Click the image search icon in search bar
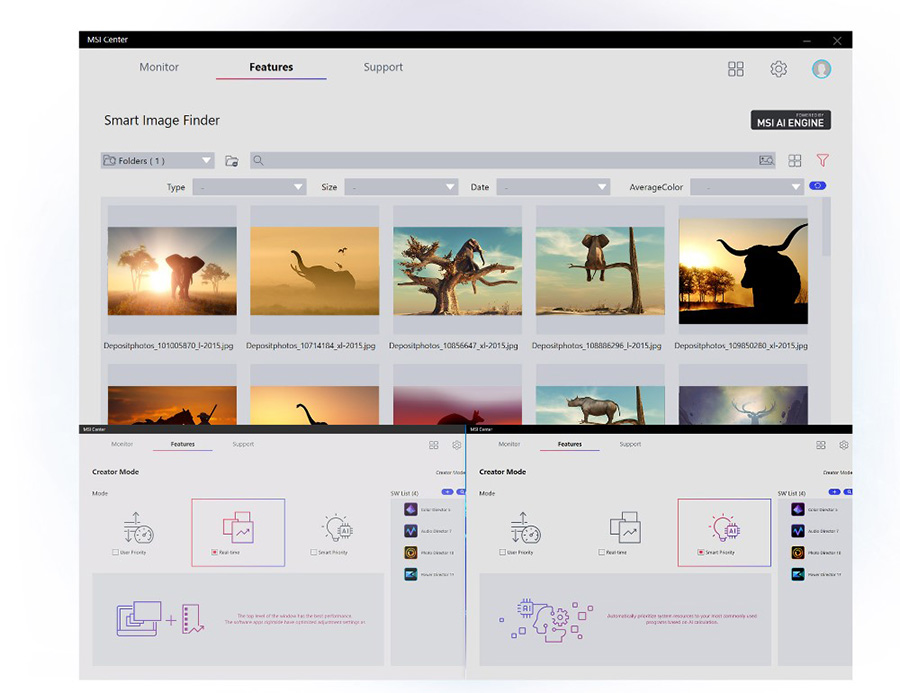The image size is (900, 693). [766, 160]
